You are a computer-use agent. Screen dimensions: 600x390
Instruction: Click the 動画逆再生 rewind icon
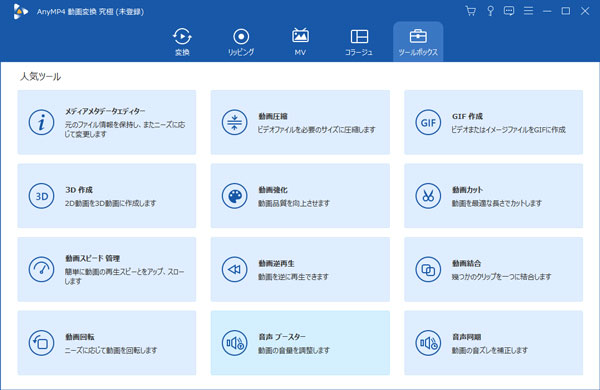235,269
